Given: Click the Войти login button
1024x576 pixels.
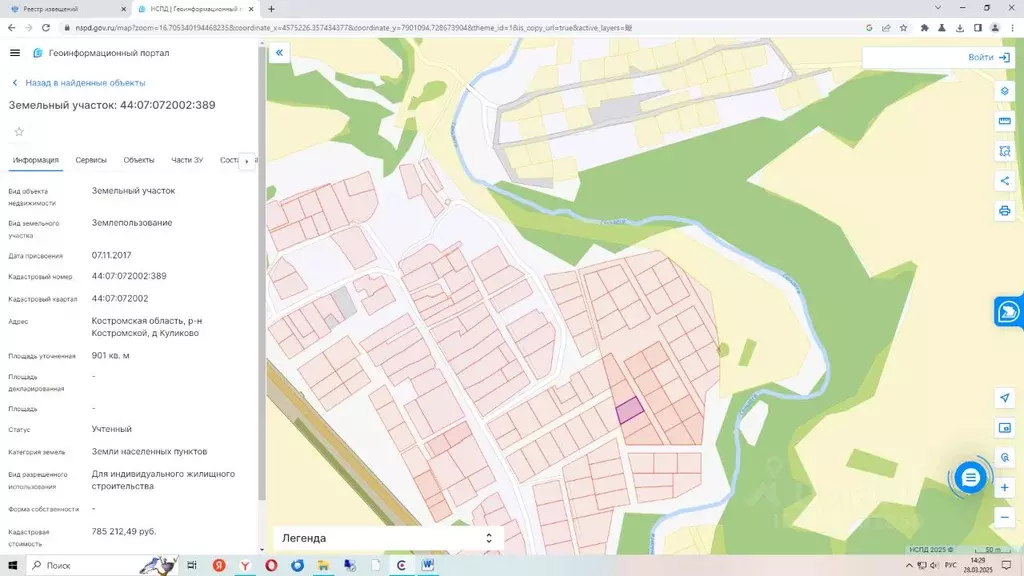Looking at the screenshot, I should 989,57.
